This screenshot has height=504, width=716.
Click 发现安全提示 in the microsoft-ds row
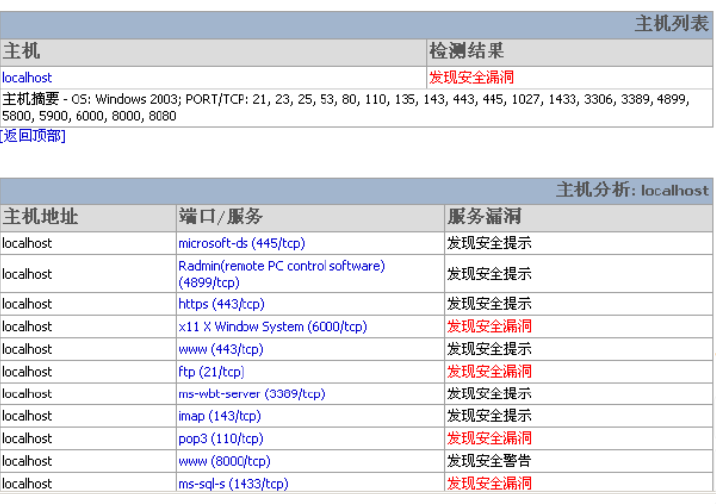(x=489, y=243)
